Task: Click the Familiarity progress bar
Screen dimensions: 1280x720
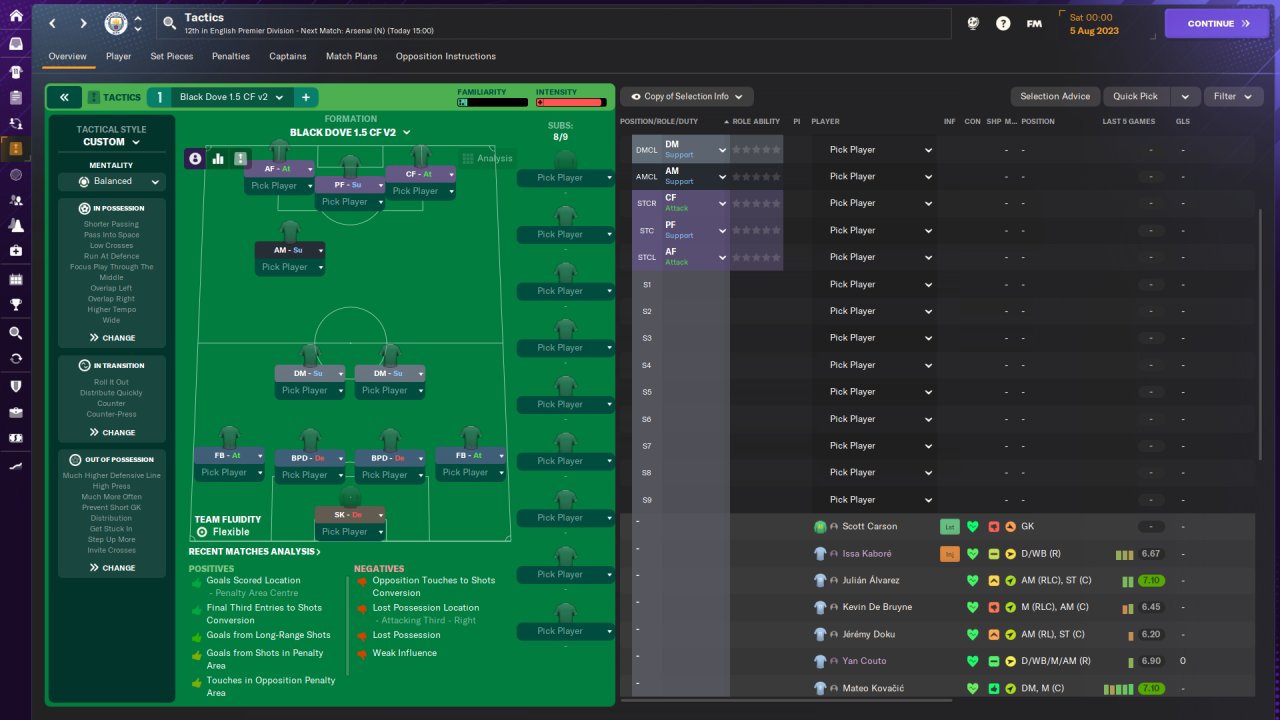Action: click(x=492, y=102)
